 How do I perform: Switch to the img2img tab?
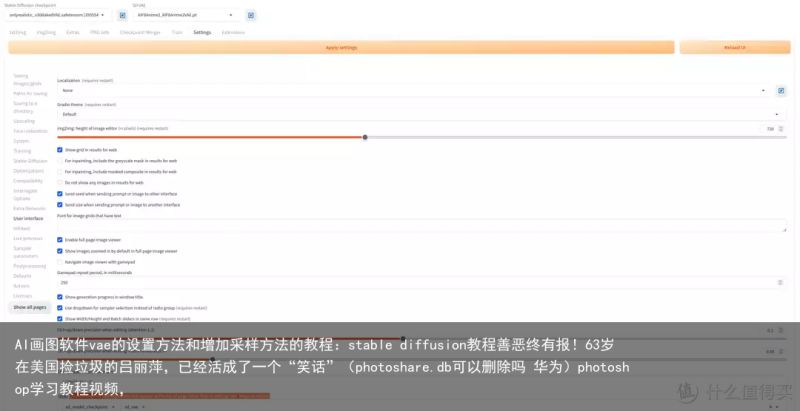tap(46, 32)
